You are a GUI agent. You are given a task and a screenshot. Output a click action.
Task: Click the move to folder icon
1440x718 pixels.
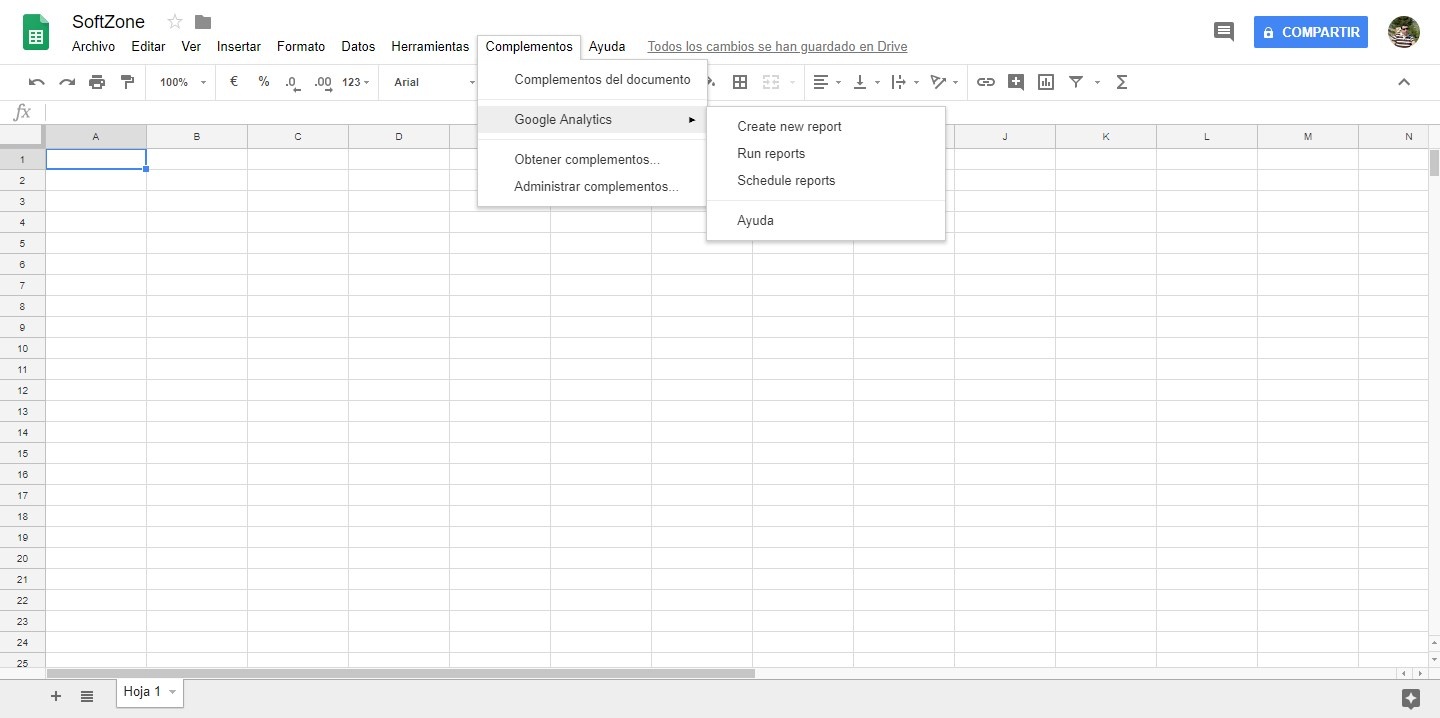pyautogui.click(x=203, y=21)
